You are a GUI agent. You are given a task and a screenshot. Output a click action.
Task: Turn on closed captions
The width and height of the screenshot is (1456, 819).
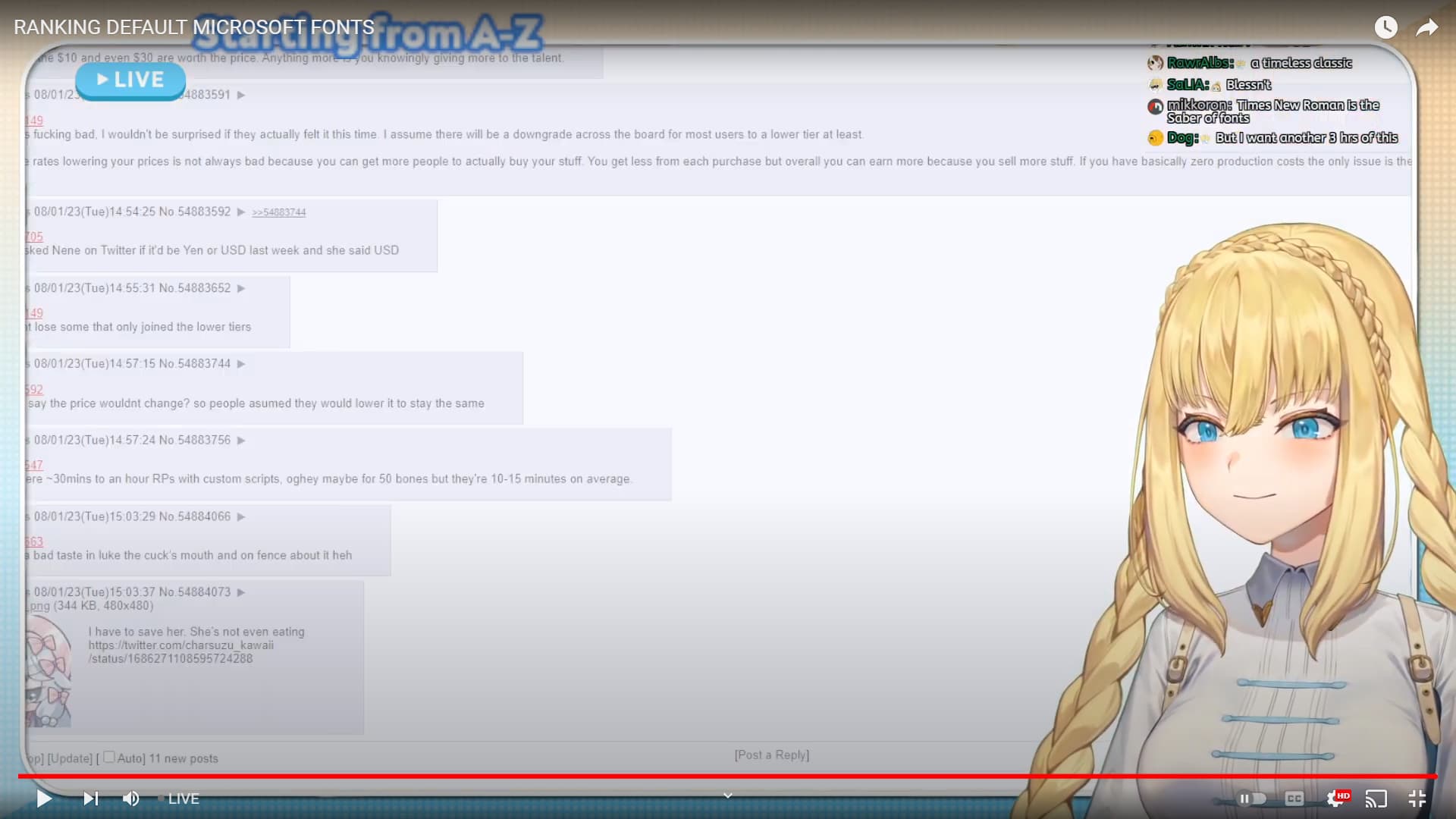click(x=1294, y=799)
